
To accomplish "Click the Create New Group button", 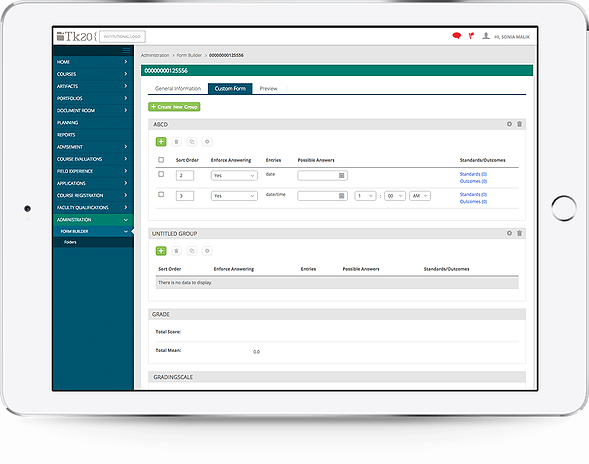I will (x=174, y=107).
